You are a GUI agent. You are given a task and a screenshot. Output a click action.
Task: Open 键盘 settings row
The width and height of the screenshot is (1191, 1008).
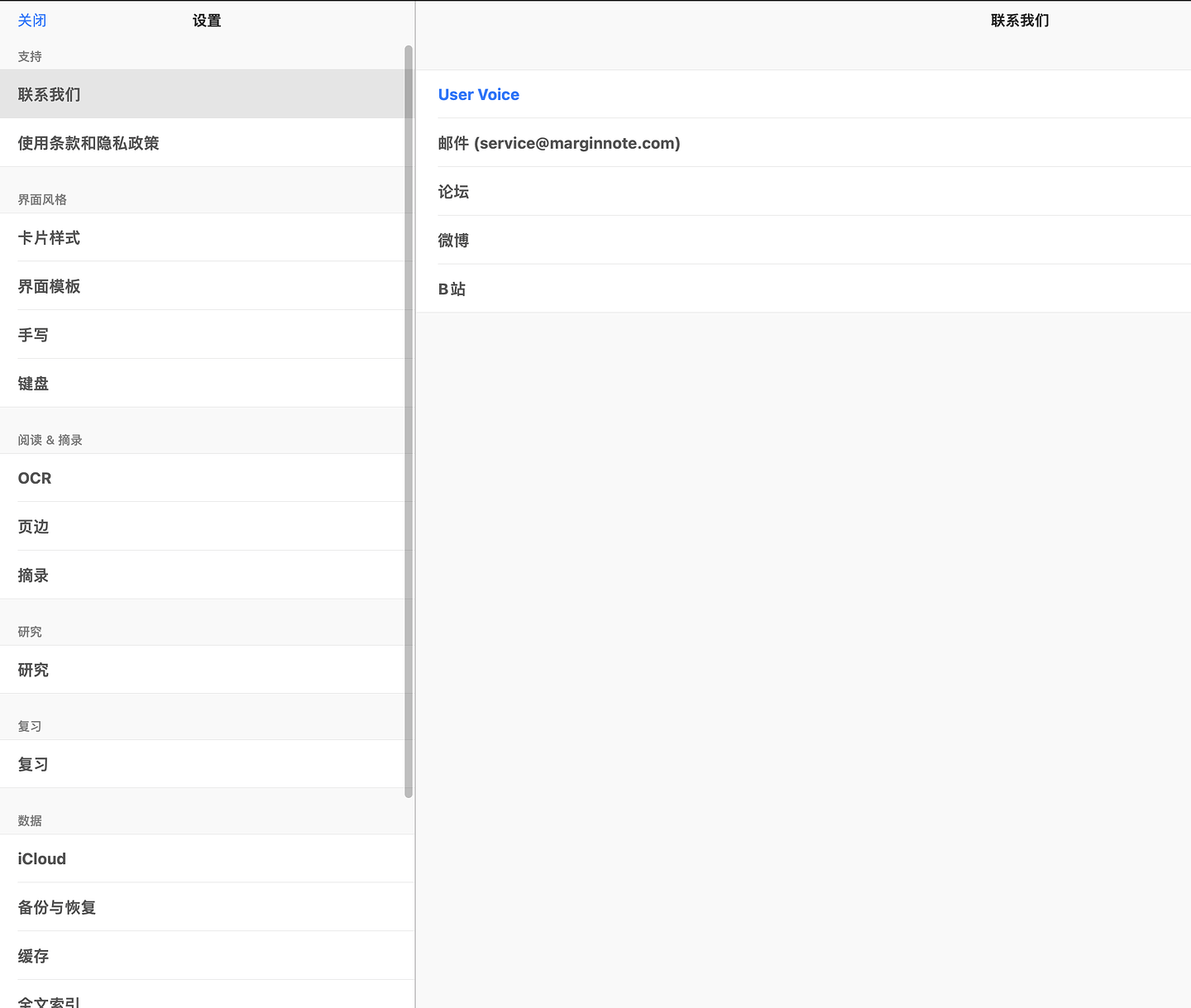[207, 384]
